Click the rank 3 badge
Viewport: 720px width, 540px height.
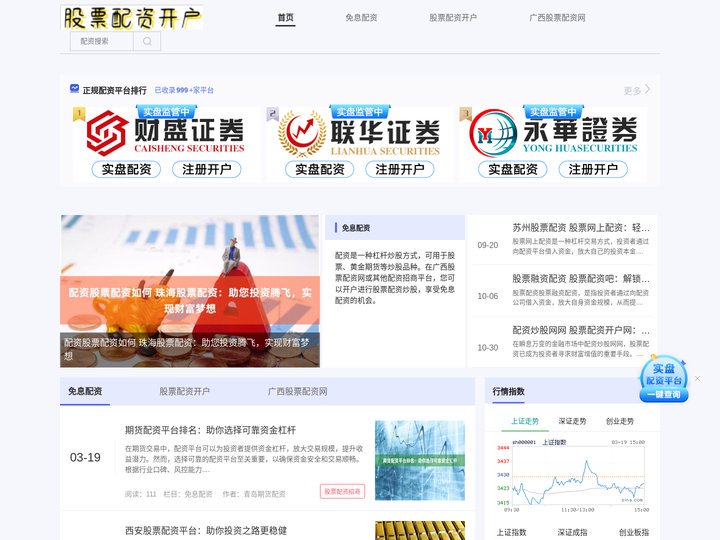[x=466, y=114]
